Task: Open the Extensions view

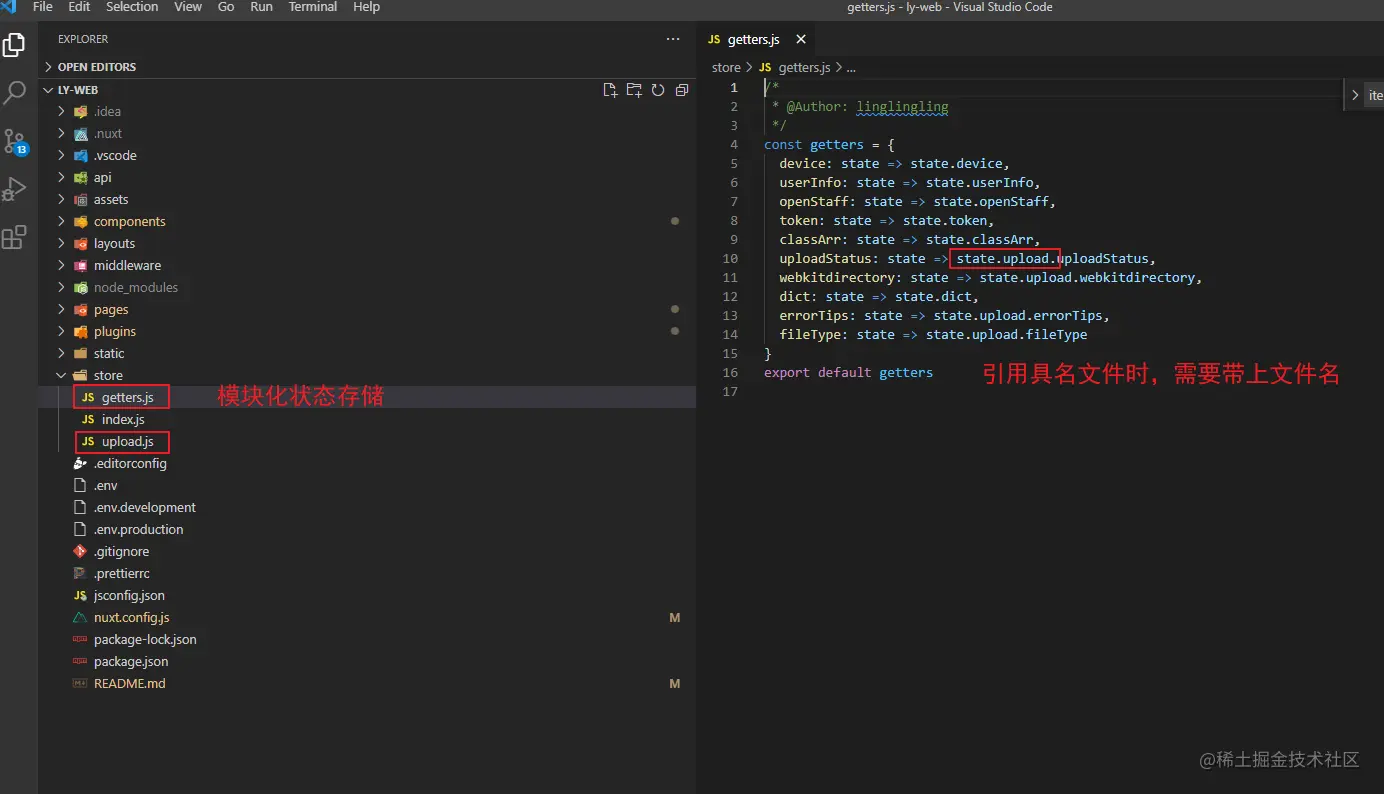Action: coord(14,237)
